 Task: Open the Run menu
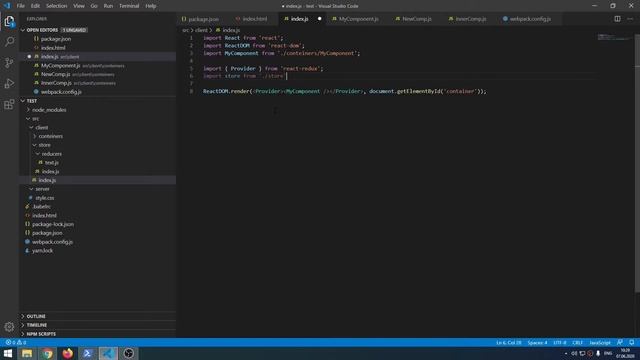(108, 6)
